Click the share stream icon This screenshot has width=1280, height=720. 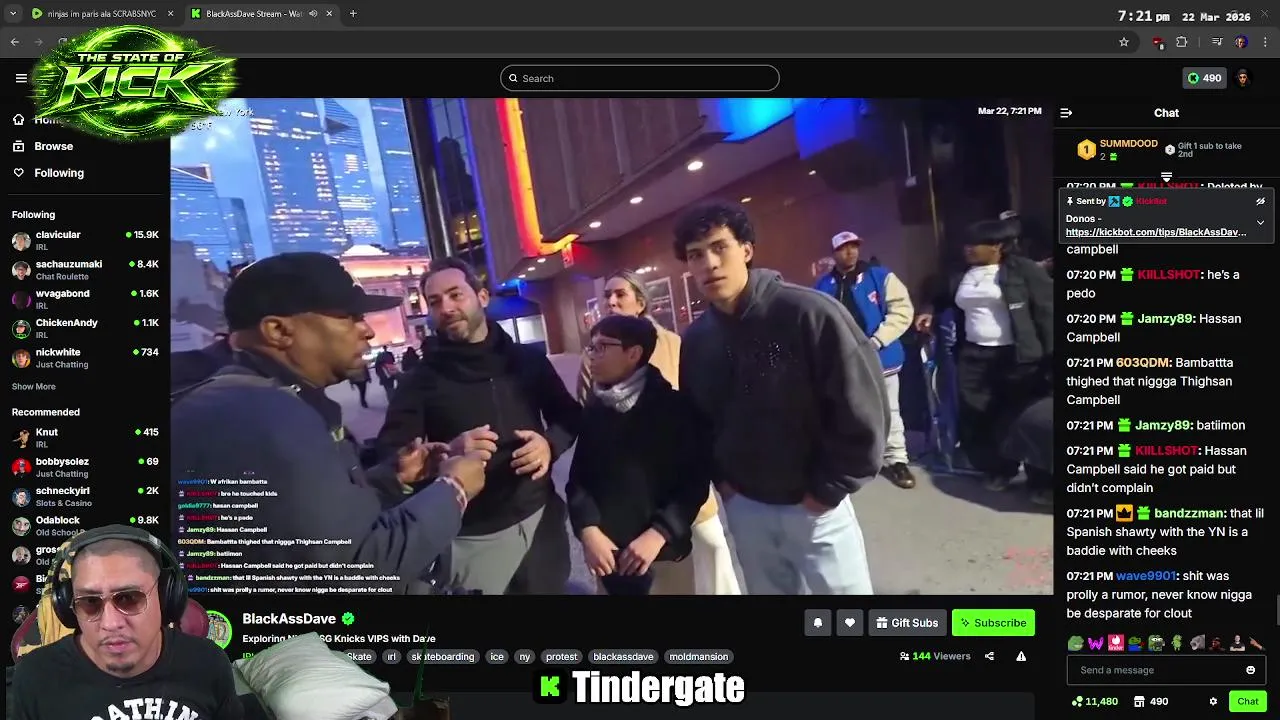989,657
